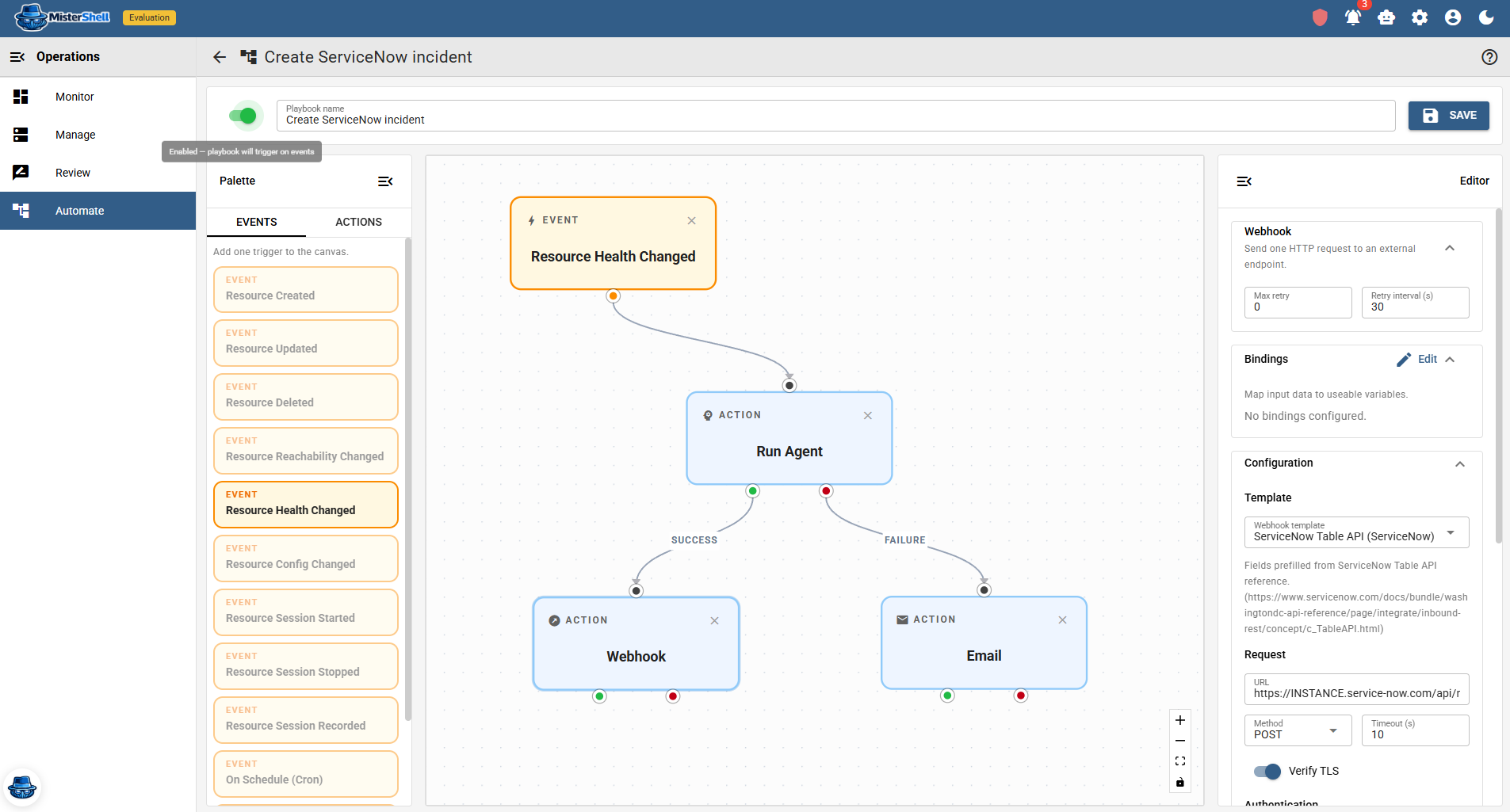Remove the Resource Health Changed event node
The image size is (1510, 812).
(x=692, y=221)
